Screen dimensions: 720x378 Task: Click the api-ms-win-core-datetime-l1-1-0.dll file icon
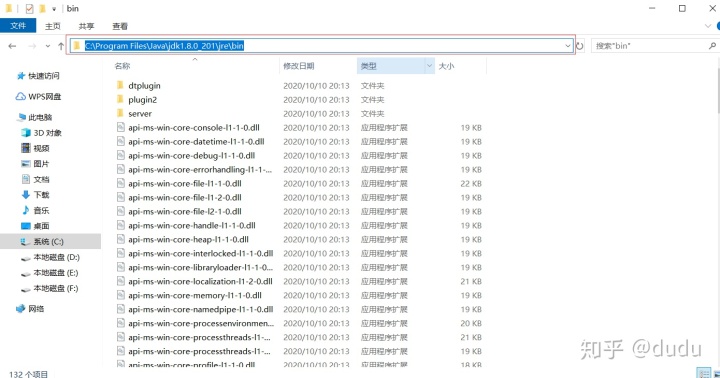[120, 141]
